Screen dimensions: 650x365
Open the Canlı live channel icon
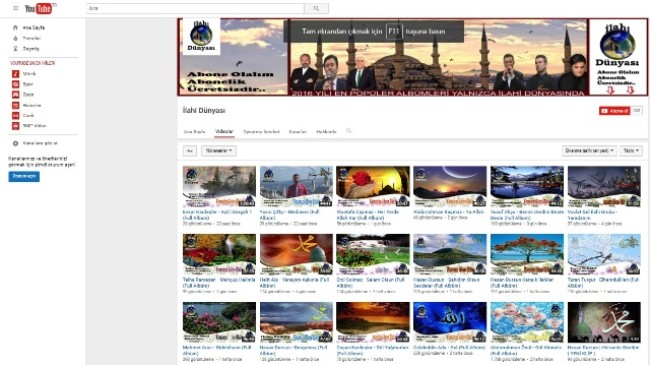point(15,115)
